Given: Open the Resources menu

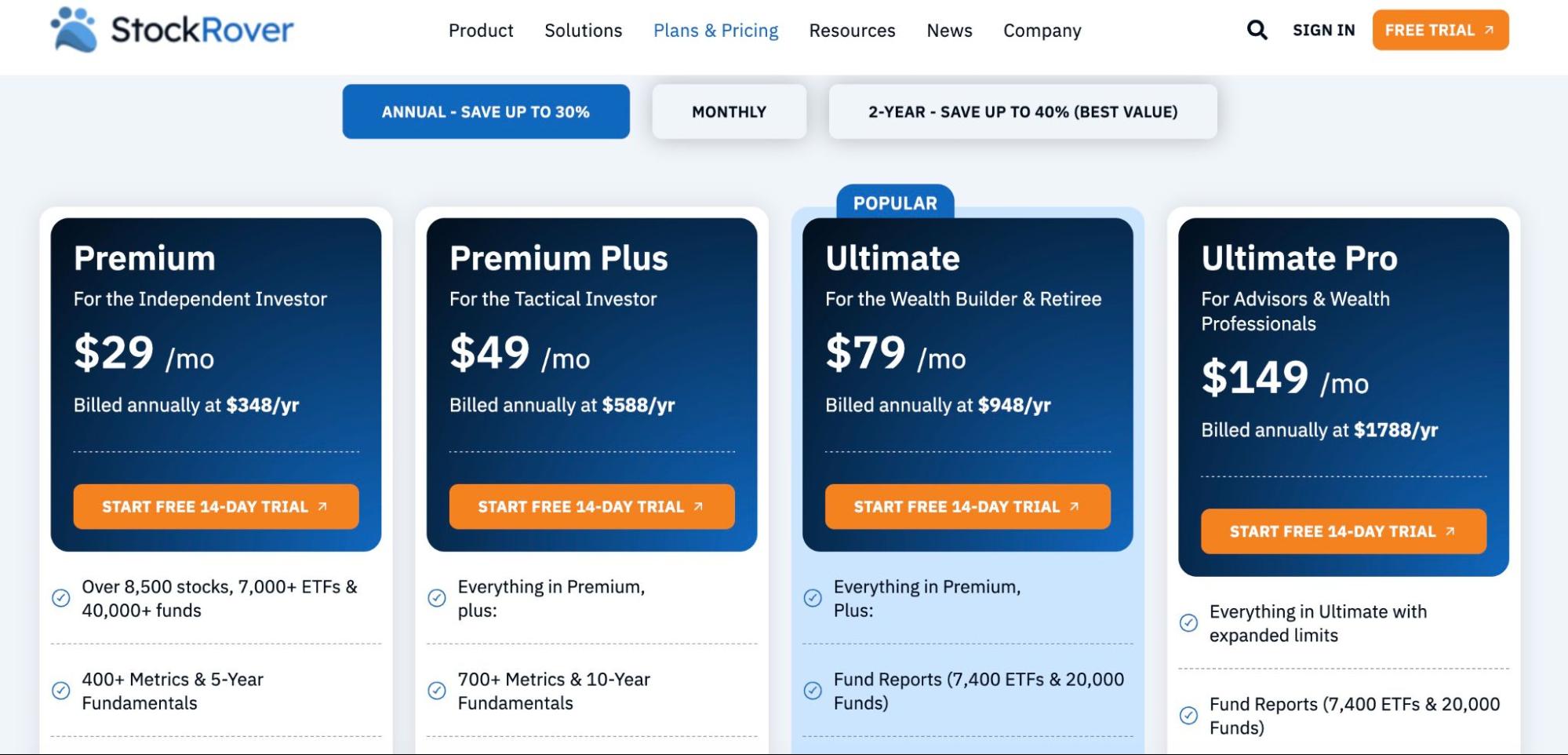Looking at the screenshot, I should pos(852,31).
